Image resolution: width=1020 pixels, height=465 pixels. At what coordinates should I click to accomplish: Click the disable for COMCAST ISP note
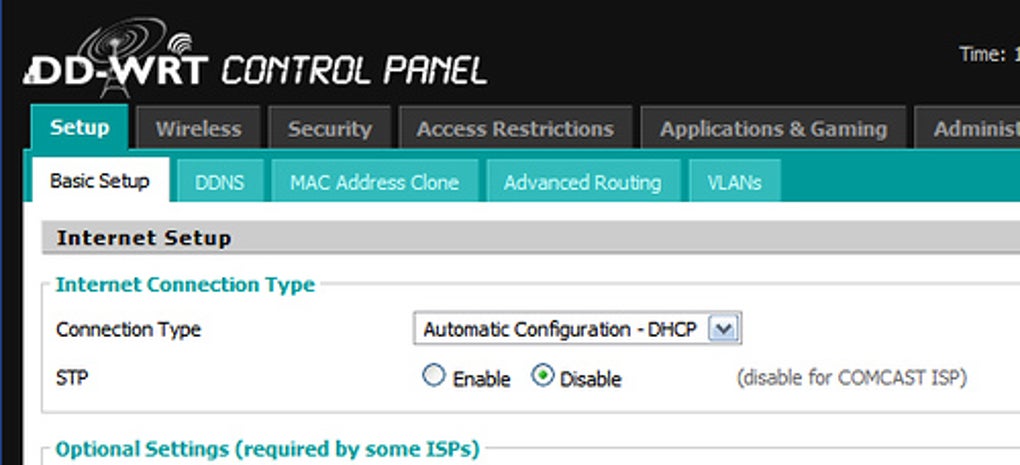[x=852, y=377]
